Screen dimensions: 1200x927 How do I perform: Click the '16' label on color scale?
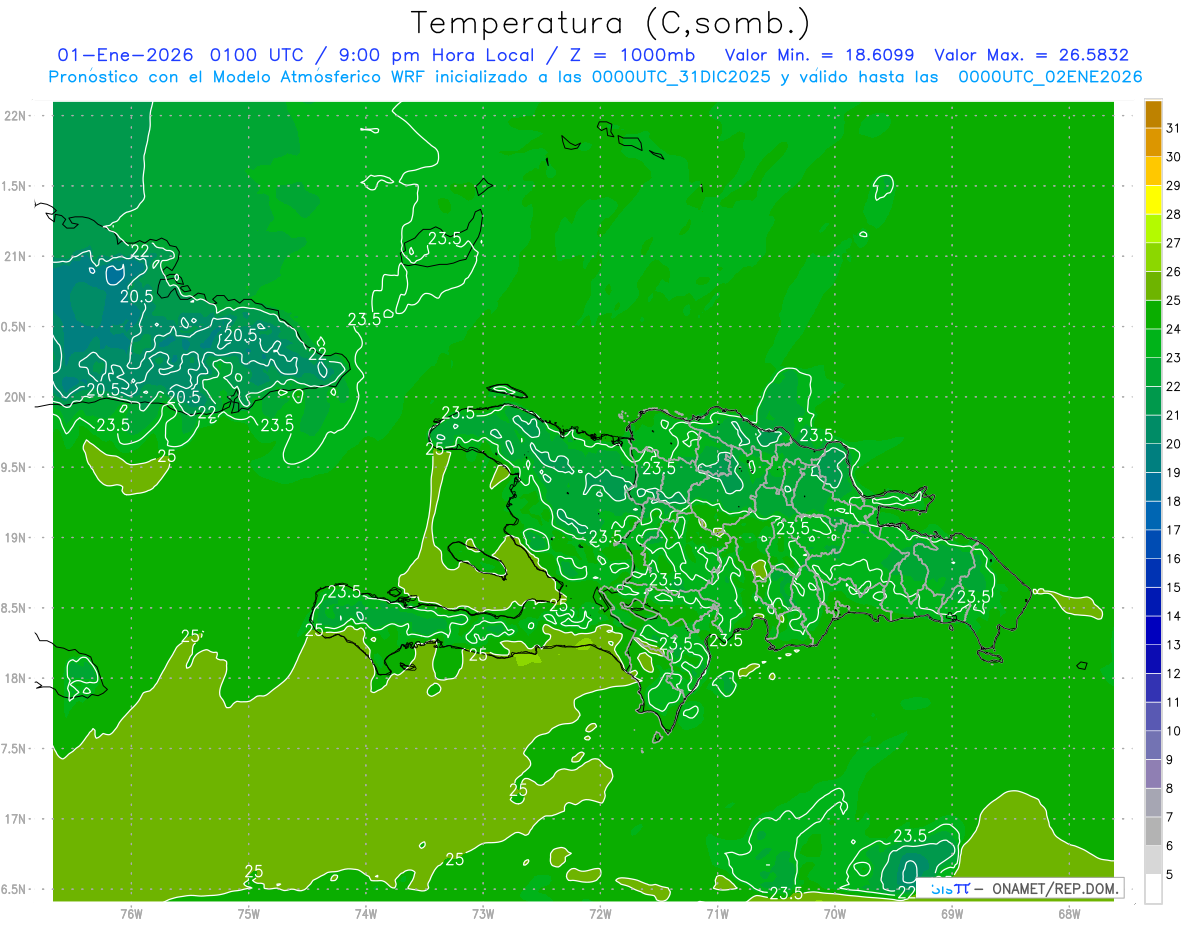(1174, 558)
